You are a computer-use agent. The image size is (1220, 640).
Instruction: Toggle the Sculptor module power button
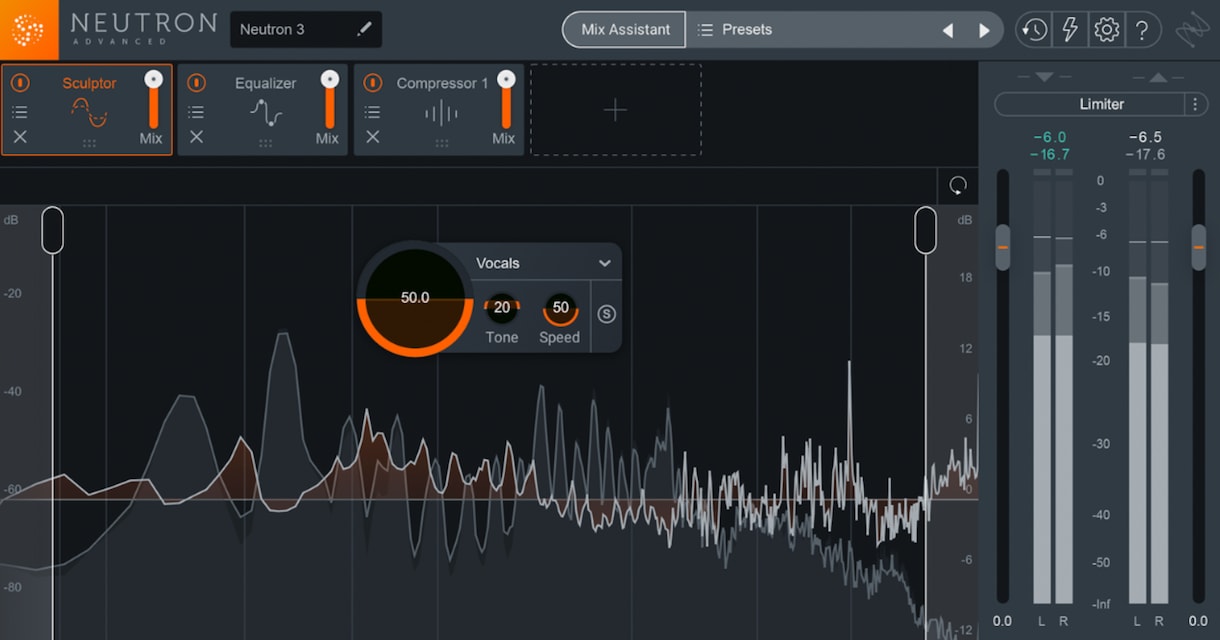pyautogui.click(x=20, y=83)
